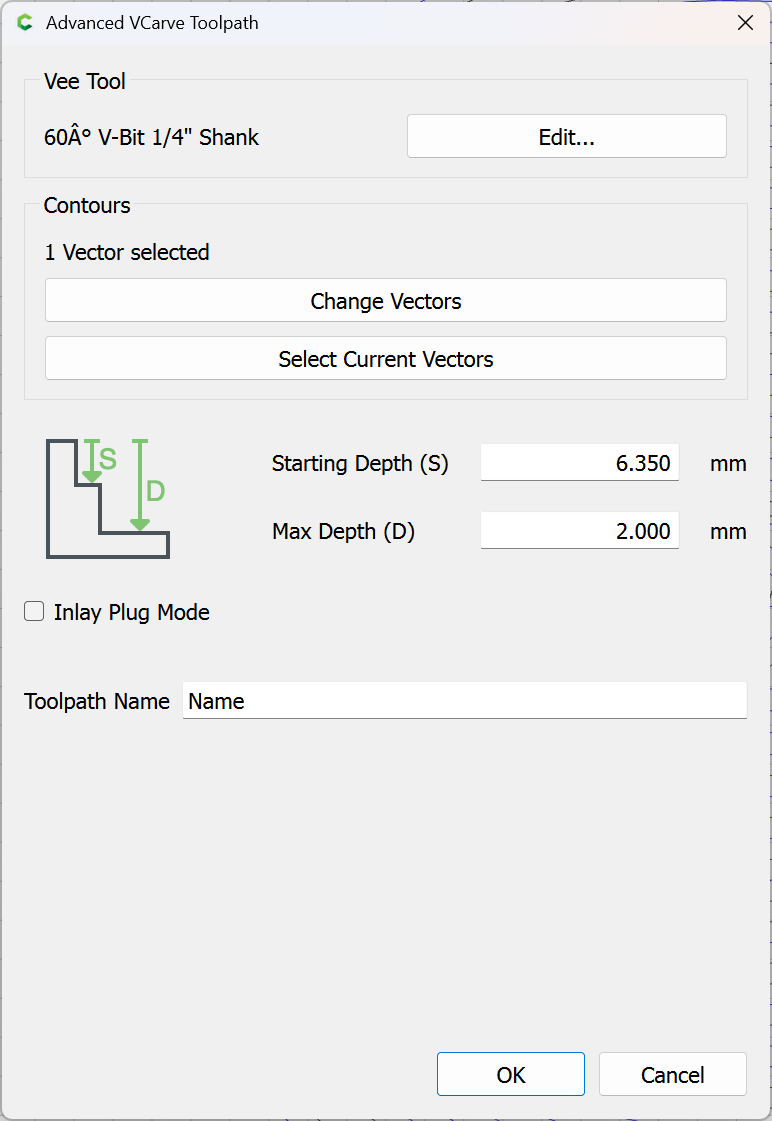Image resolution: width=772 pixels, height=1121 pixels.
Task: Click the green D arrow in depth diagram
Action: 140,486
